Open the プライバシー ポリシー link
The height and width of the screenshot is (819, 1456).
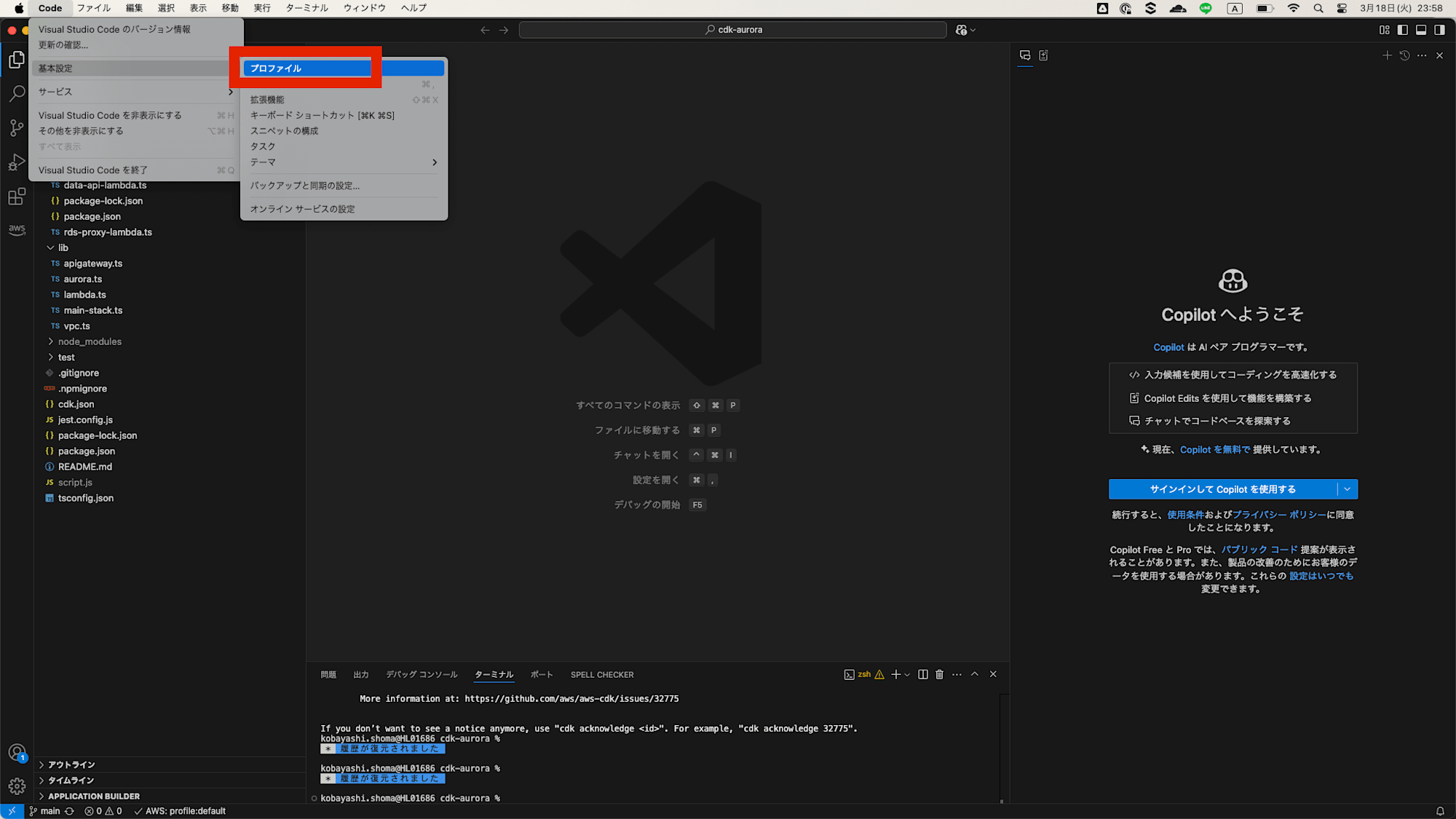pyautogui.click(x=1279, y=515)
